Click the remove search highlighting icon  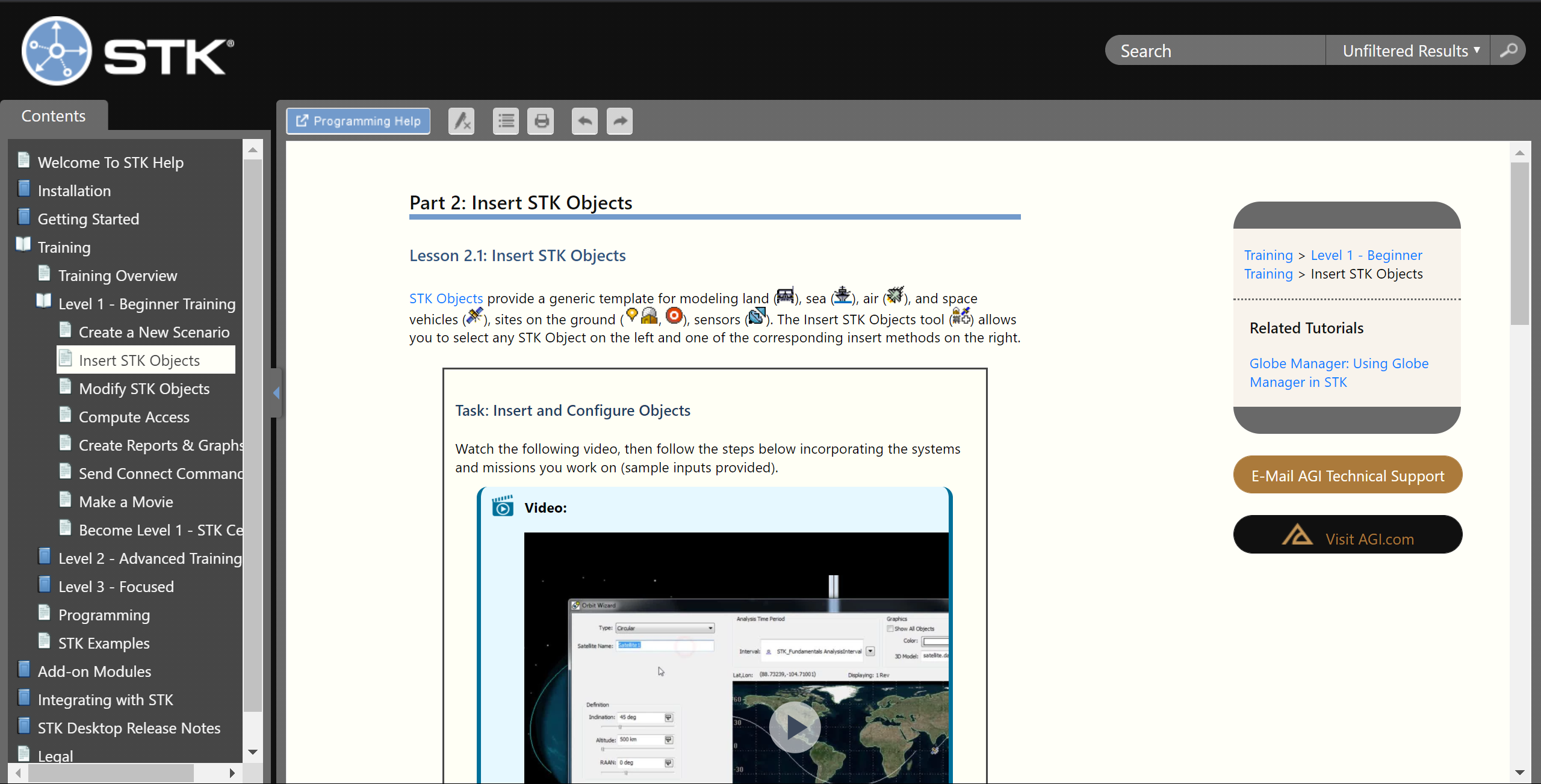click(461, 121)
